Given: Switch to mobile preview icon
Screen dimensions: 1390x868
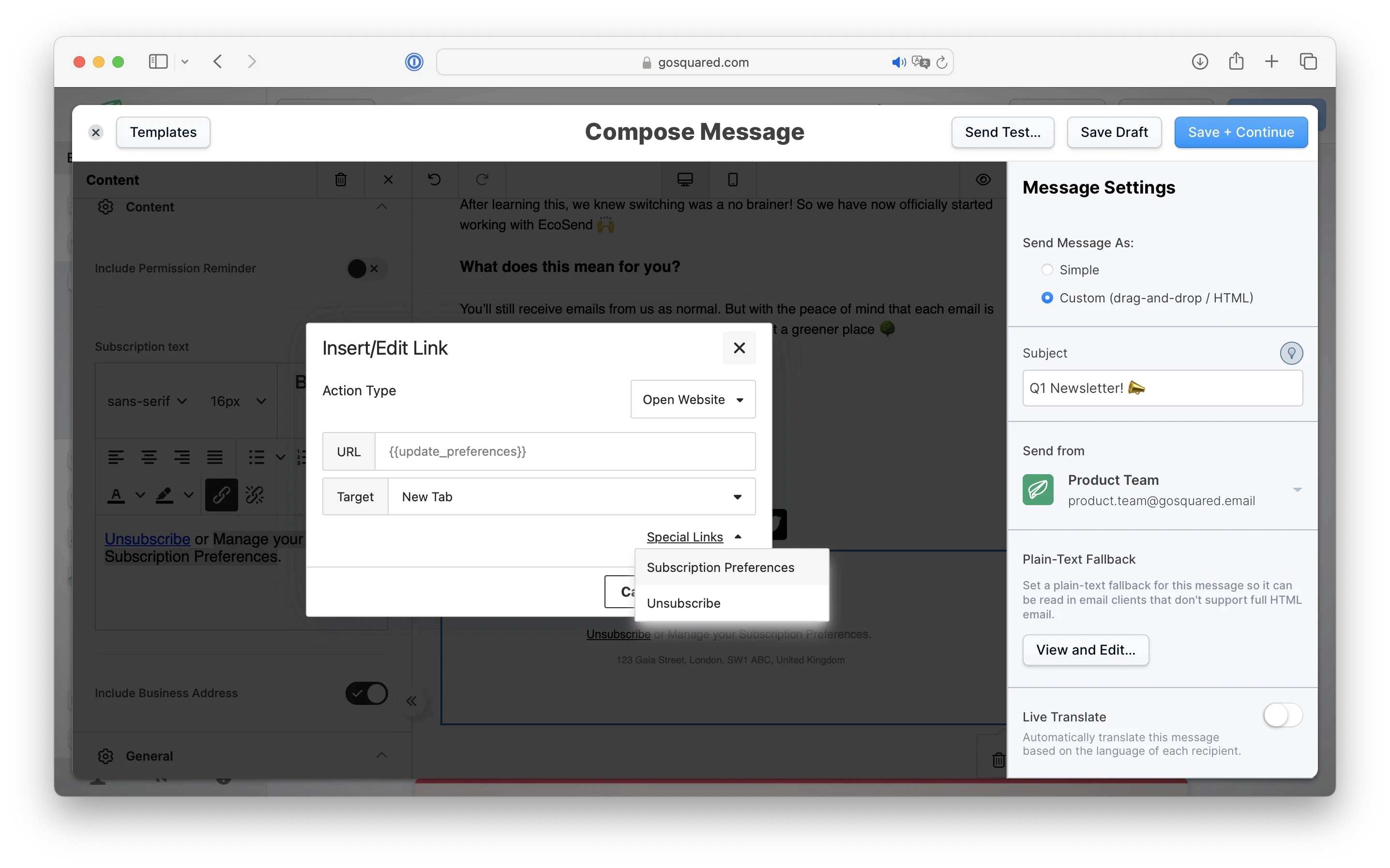Looking at the screenshot, I should pyautogui.click(x=733, y=180).
